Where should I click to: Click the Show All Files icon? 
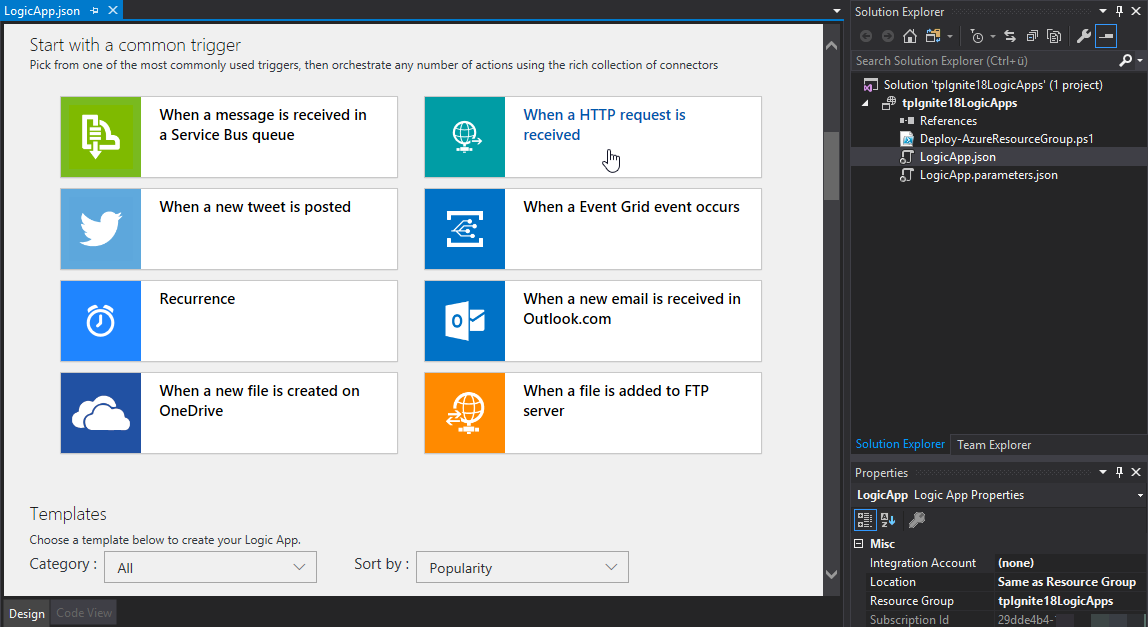1054,36
